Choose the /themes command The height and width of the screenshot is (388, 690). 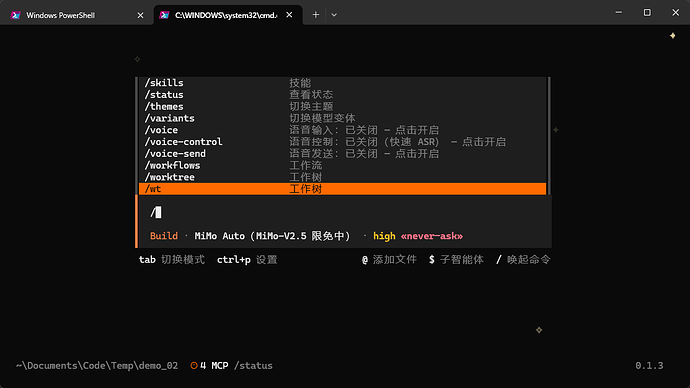[342, 106]
